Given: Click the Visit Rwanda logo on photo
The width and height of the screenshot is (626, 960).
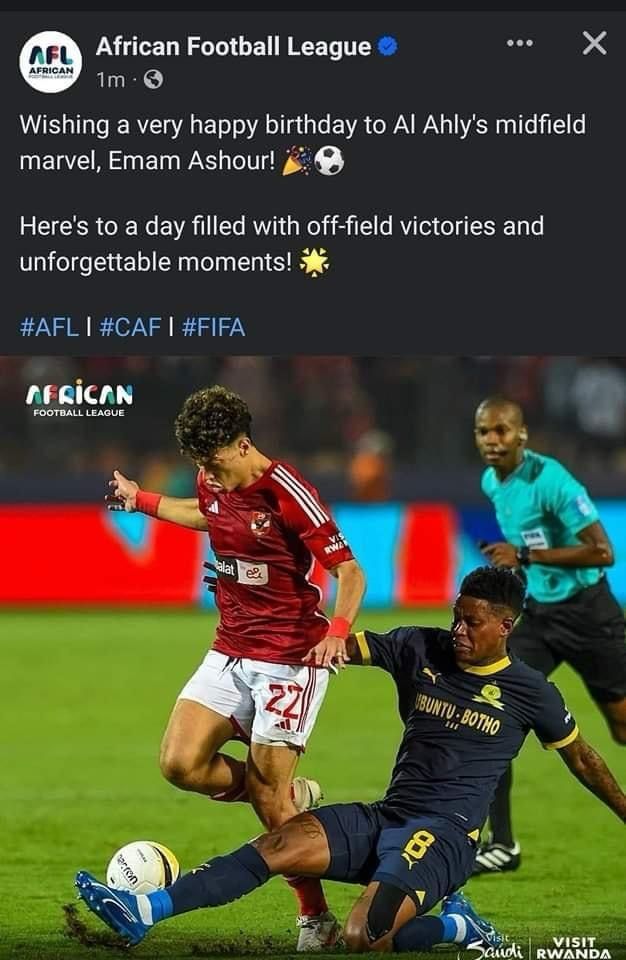Looking at the screenshot, I should pos(573,948).
